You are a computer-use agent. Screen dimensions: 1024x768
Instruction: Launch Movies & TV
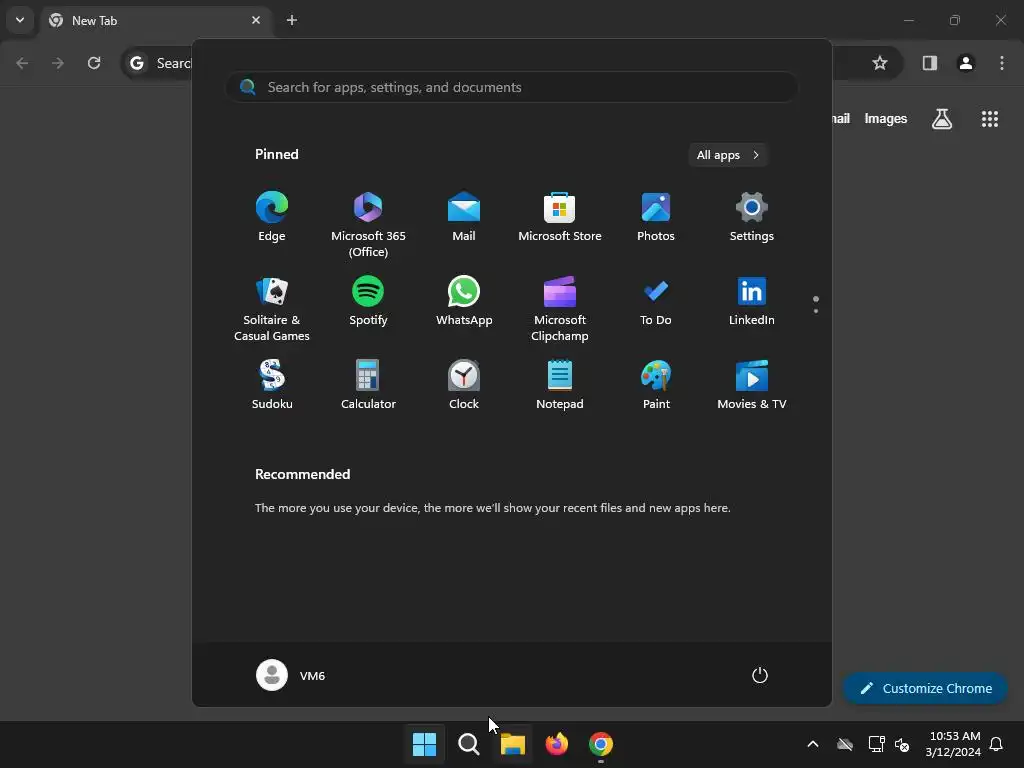[x=752, y=385]
